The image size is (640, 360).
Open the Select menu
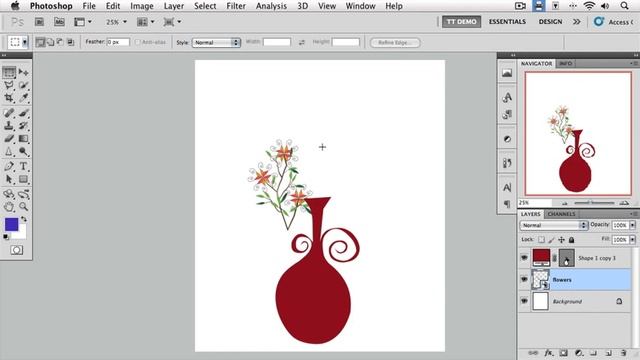[x=205, y=6]
